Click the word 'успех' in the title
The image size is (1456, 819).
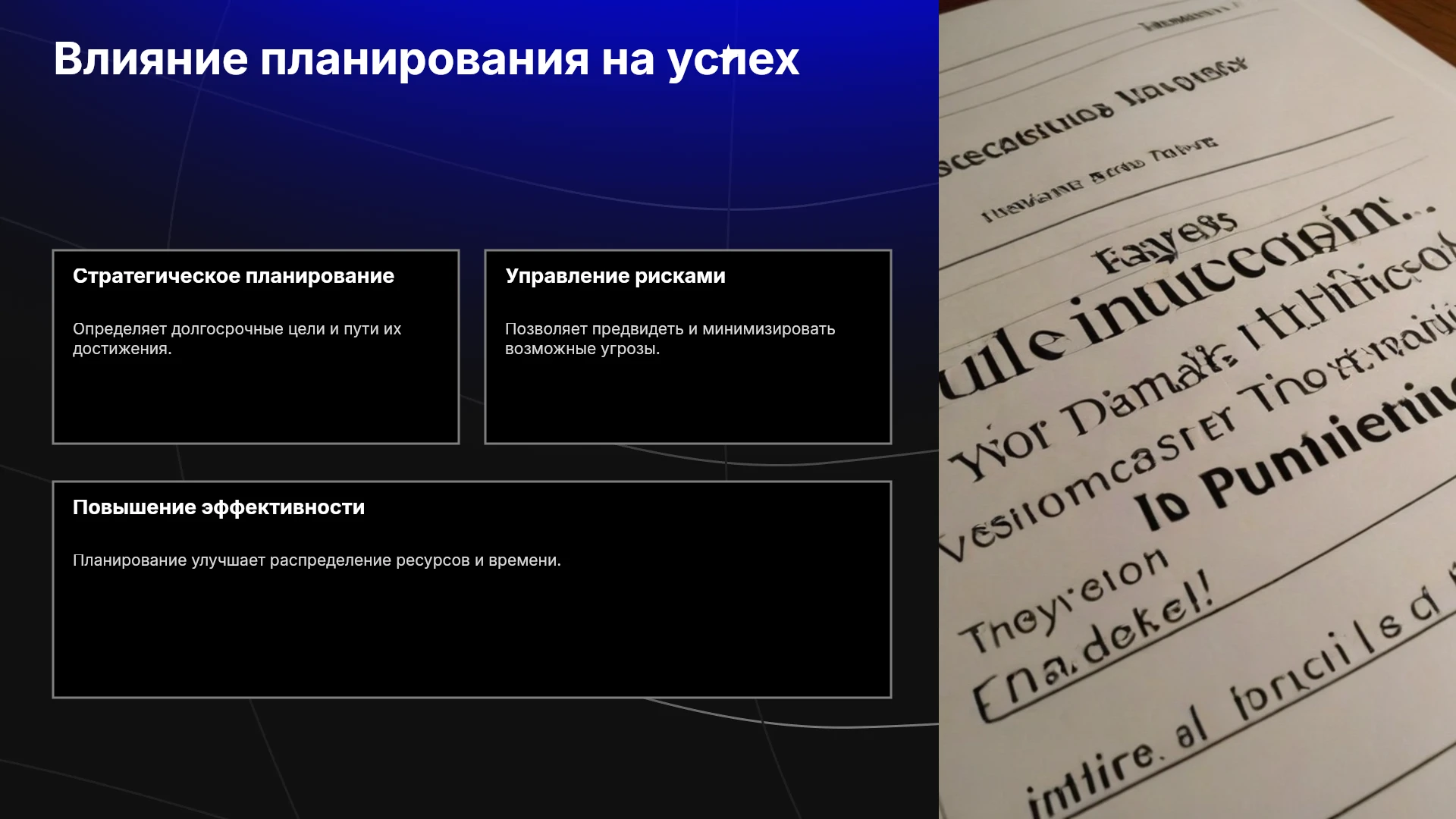(x=733, y=60)
